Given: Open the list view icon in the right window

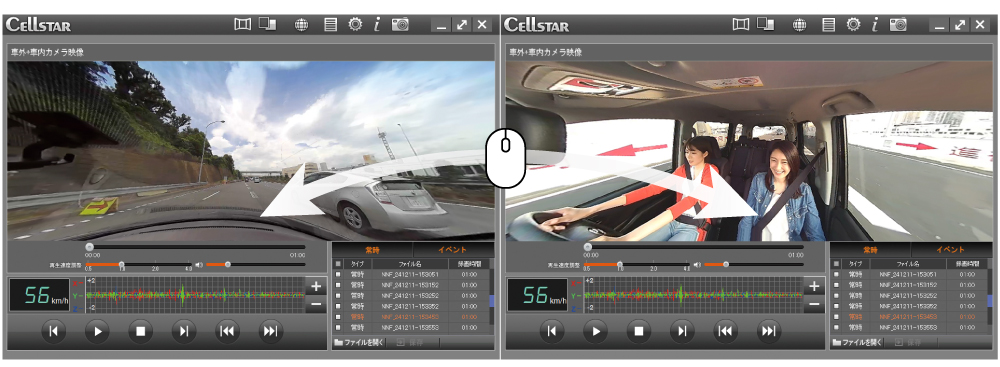Looking at the screenshot, I should point(828,25).
